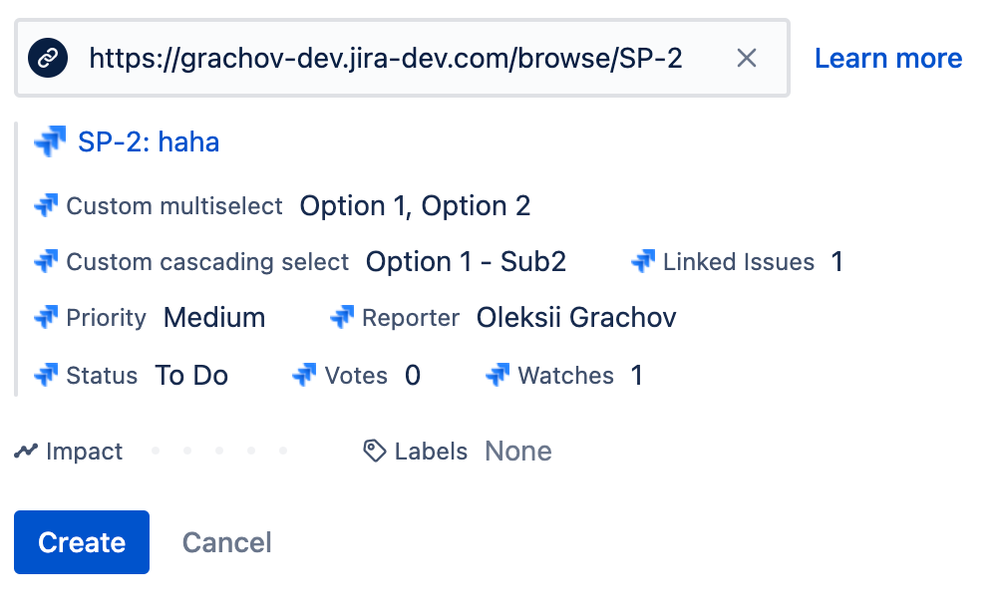This screenshot has width=999, height=600.
Task: Clear the URL with the X button
Action: click(746, 58)
